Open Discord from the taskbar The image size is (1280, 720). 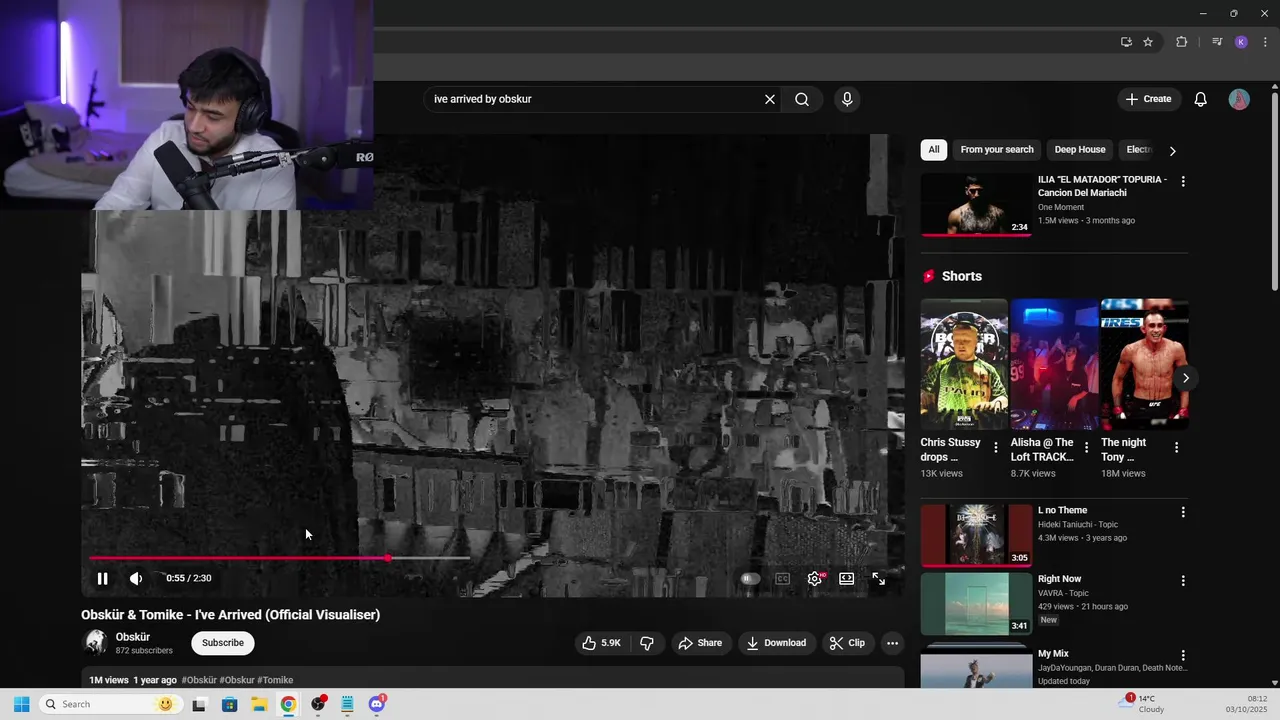point(377,704)
